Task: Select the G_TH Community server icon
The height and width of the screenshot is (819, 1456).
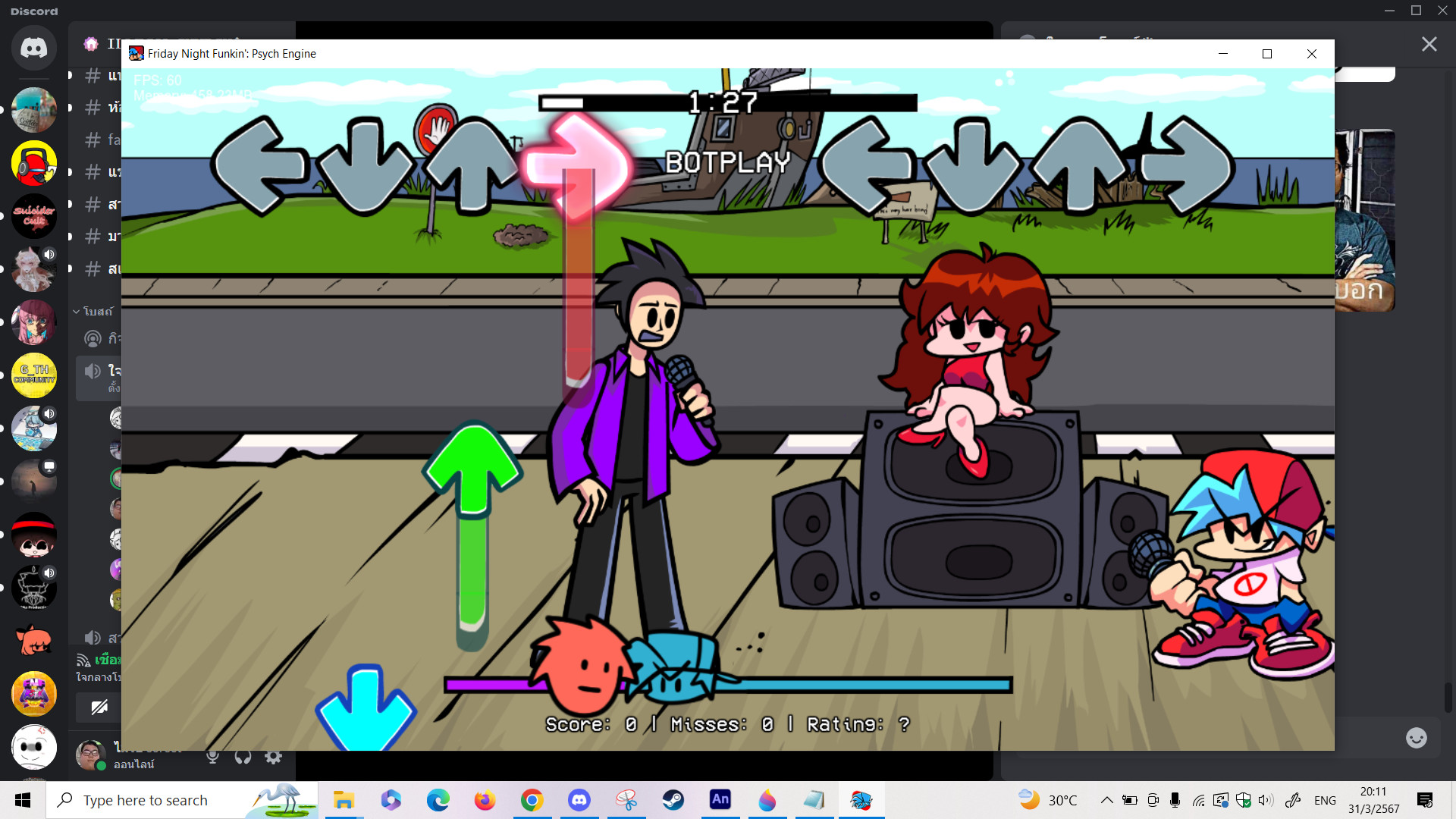Action: click(33, 375)
